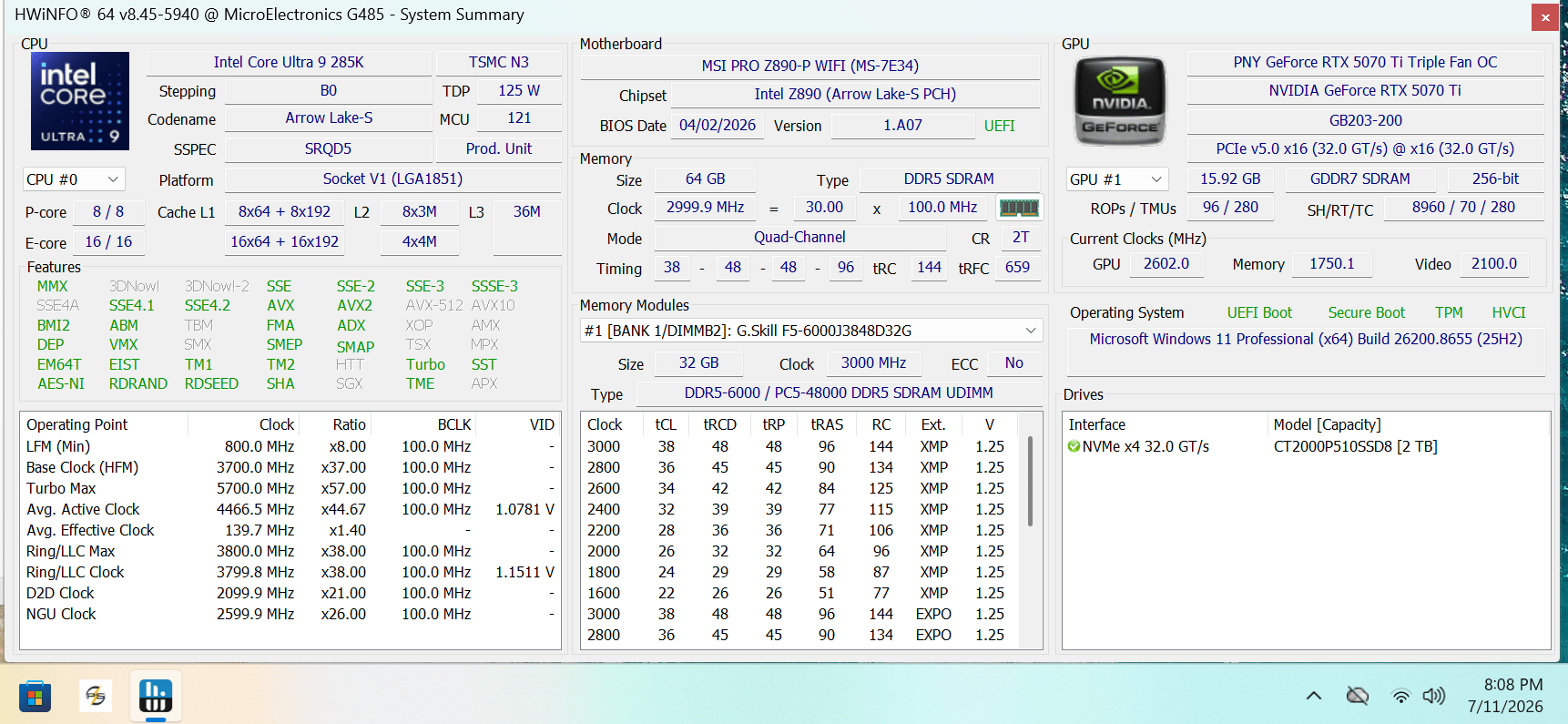Click the HVCI label
The image size is (1568, 724).
coord(1508,312)
